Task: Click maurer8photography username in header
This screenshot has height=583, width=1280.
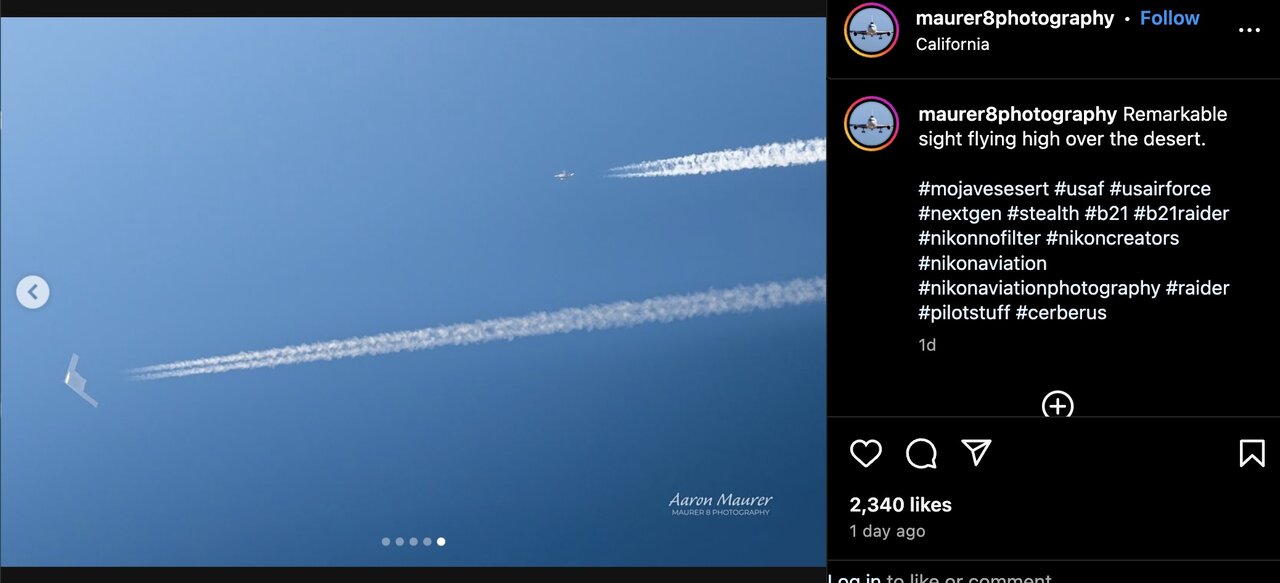Action: [1014, 18]
